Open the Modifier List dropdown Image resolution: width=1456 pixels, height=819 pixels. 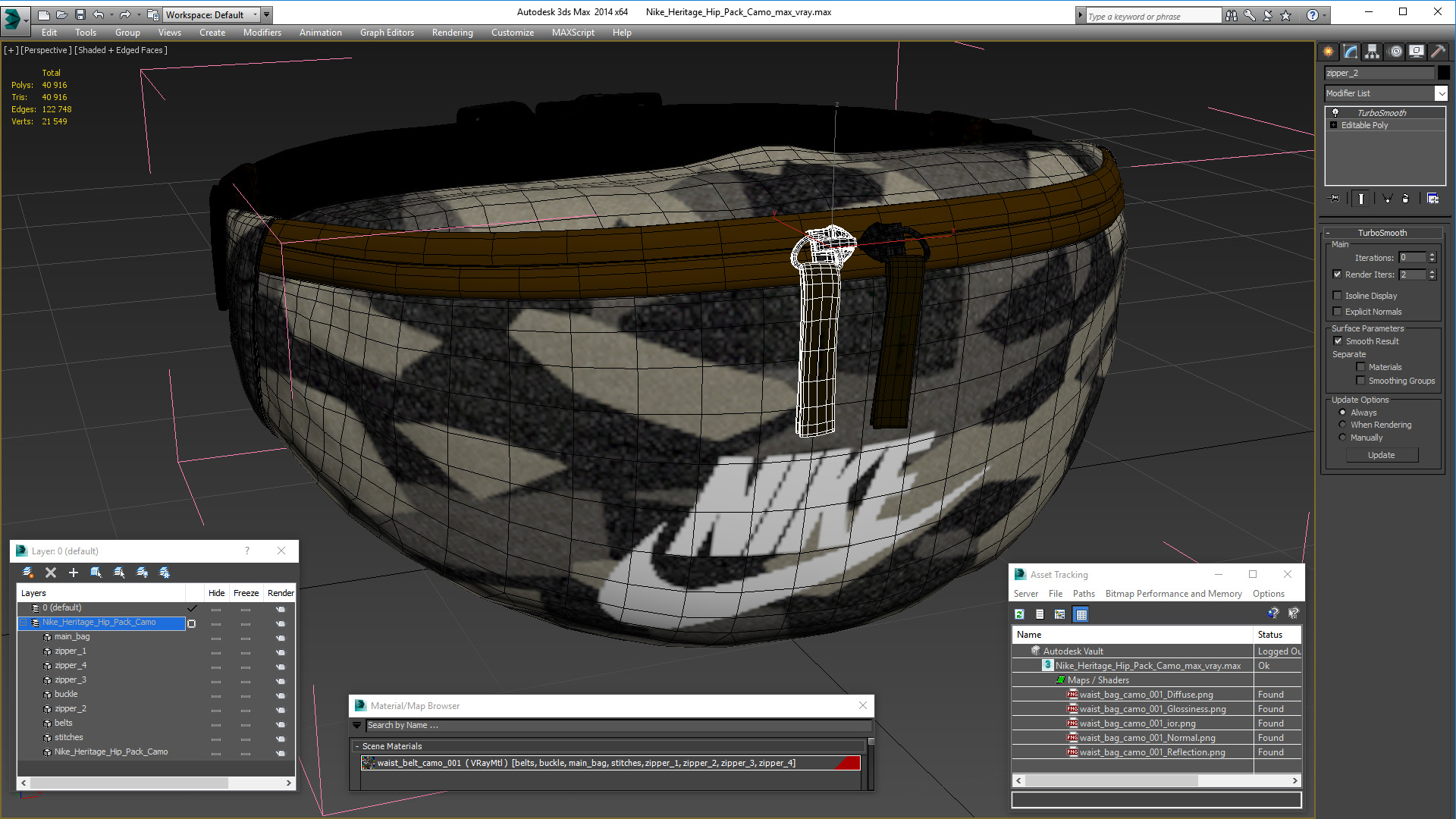coord(1441,93)
